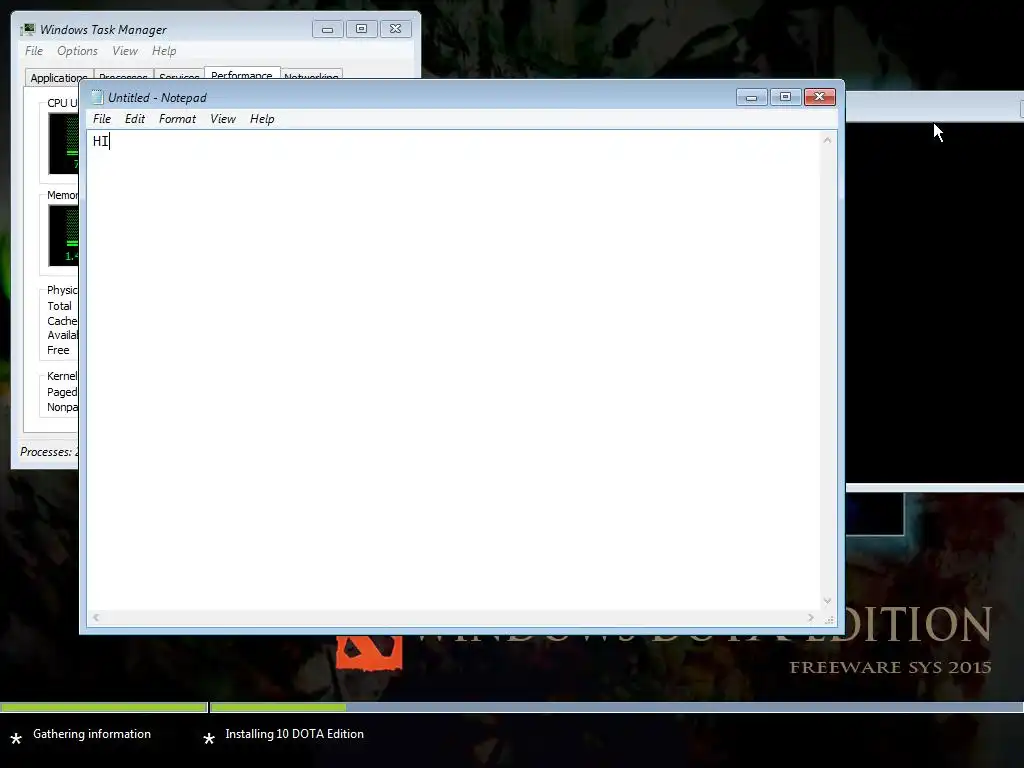1024x768 pixels.
Task: Open the Format menu in Notepad
Action: (x=177, y=119)
